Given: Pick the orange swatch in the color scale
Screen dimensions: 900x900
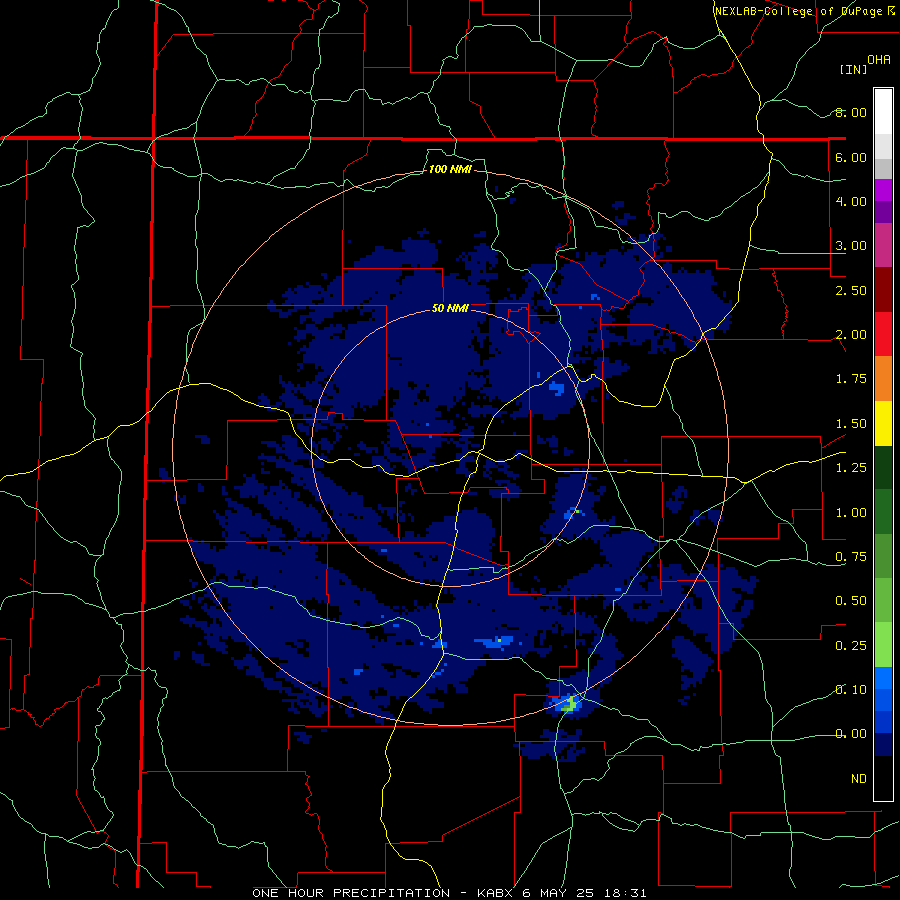Looking at the screenshot, I should (883, 378).
